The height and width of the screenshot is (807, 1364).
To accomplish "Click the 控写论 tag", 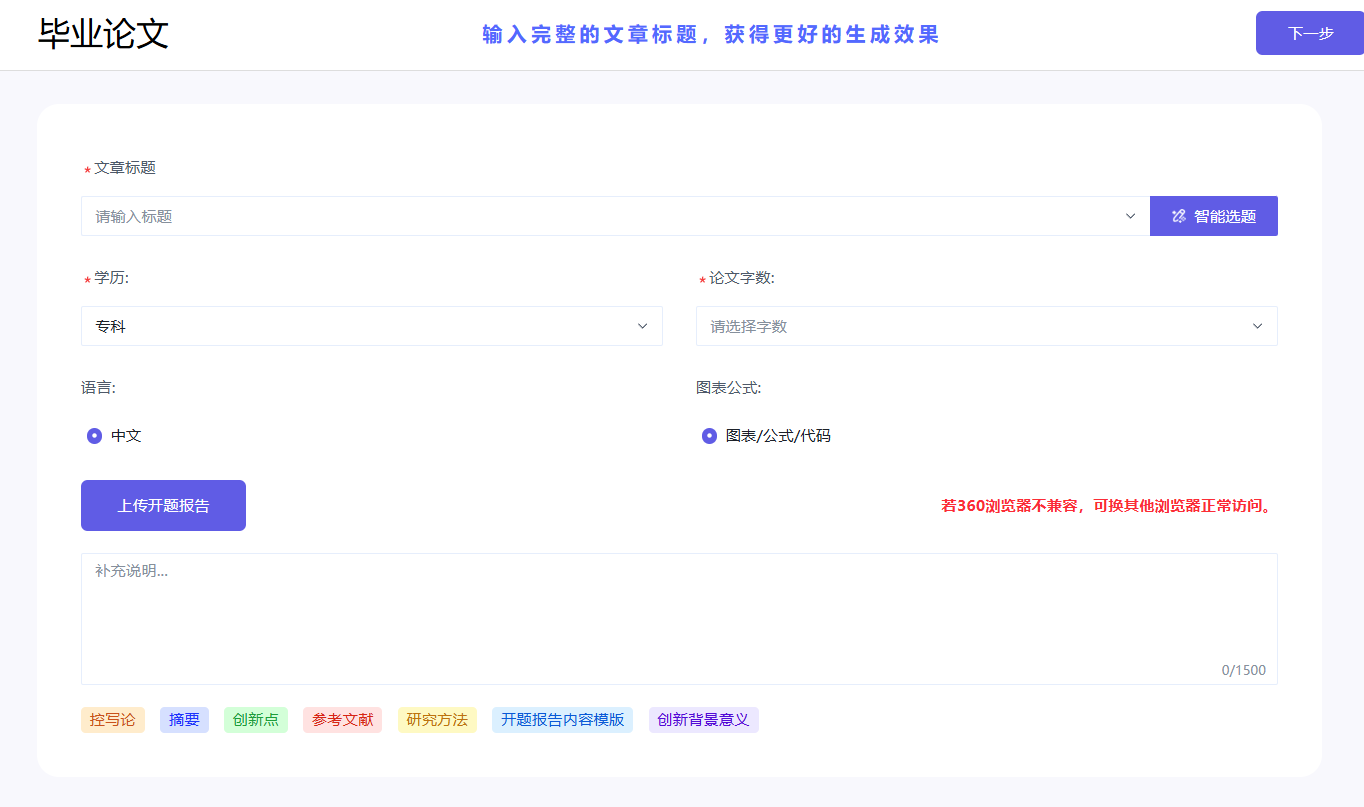I will pyautogui.click(x=113, y=720).
